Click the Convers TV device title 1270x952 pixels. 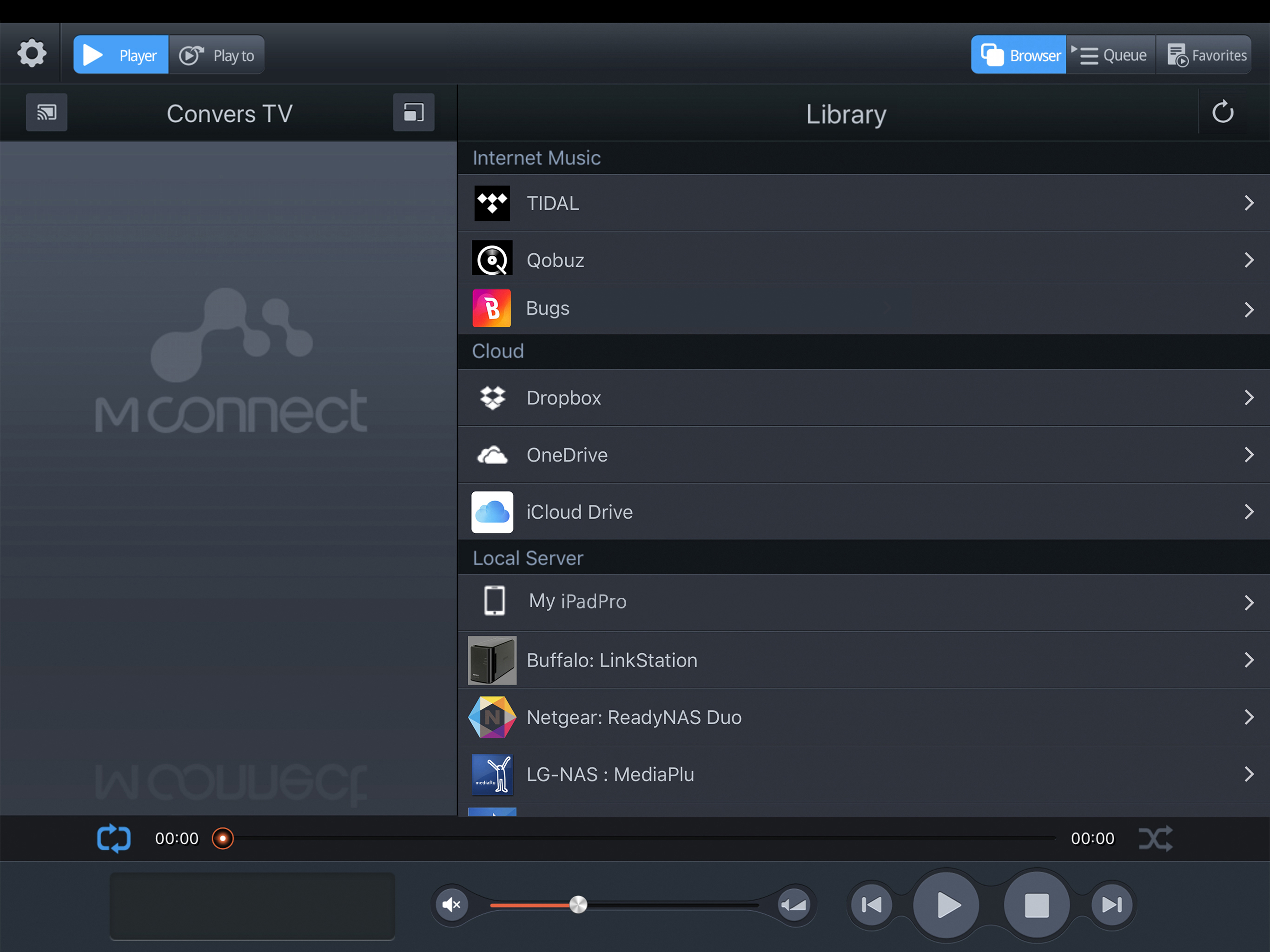coord(230,114)
